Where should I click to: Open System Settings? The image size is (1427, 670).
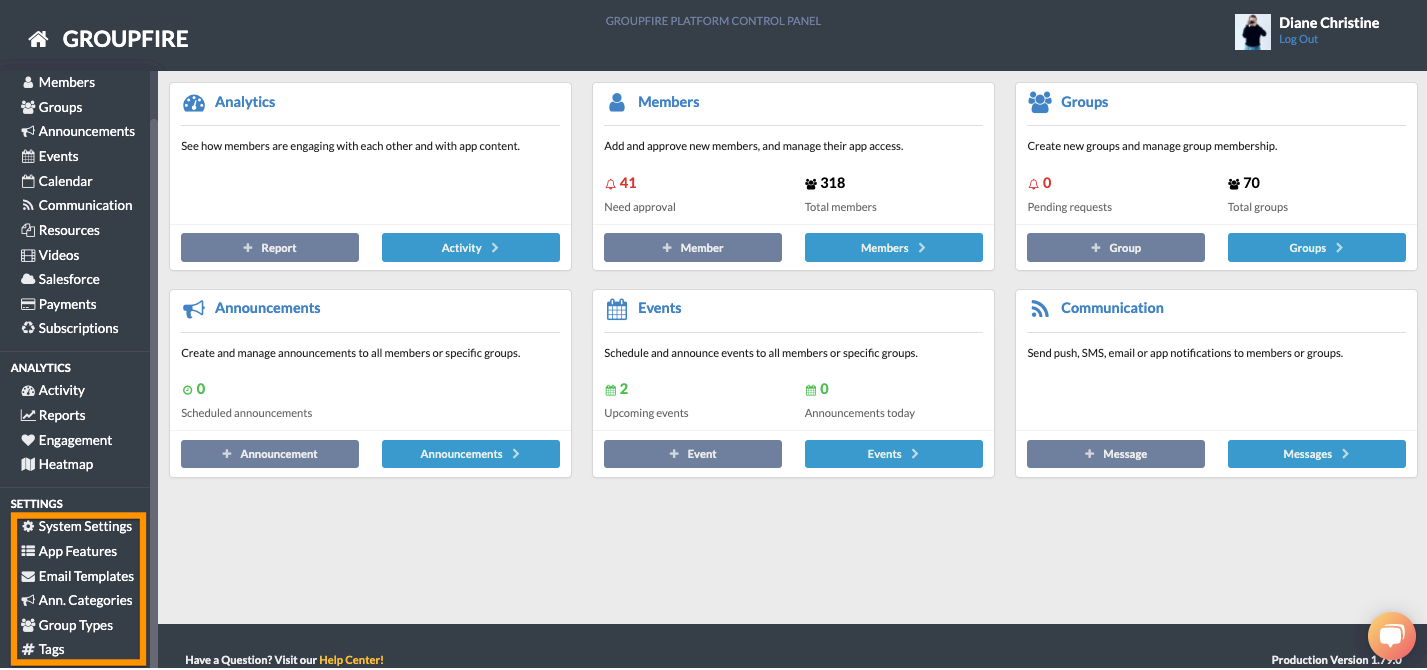(77, 526)
